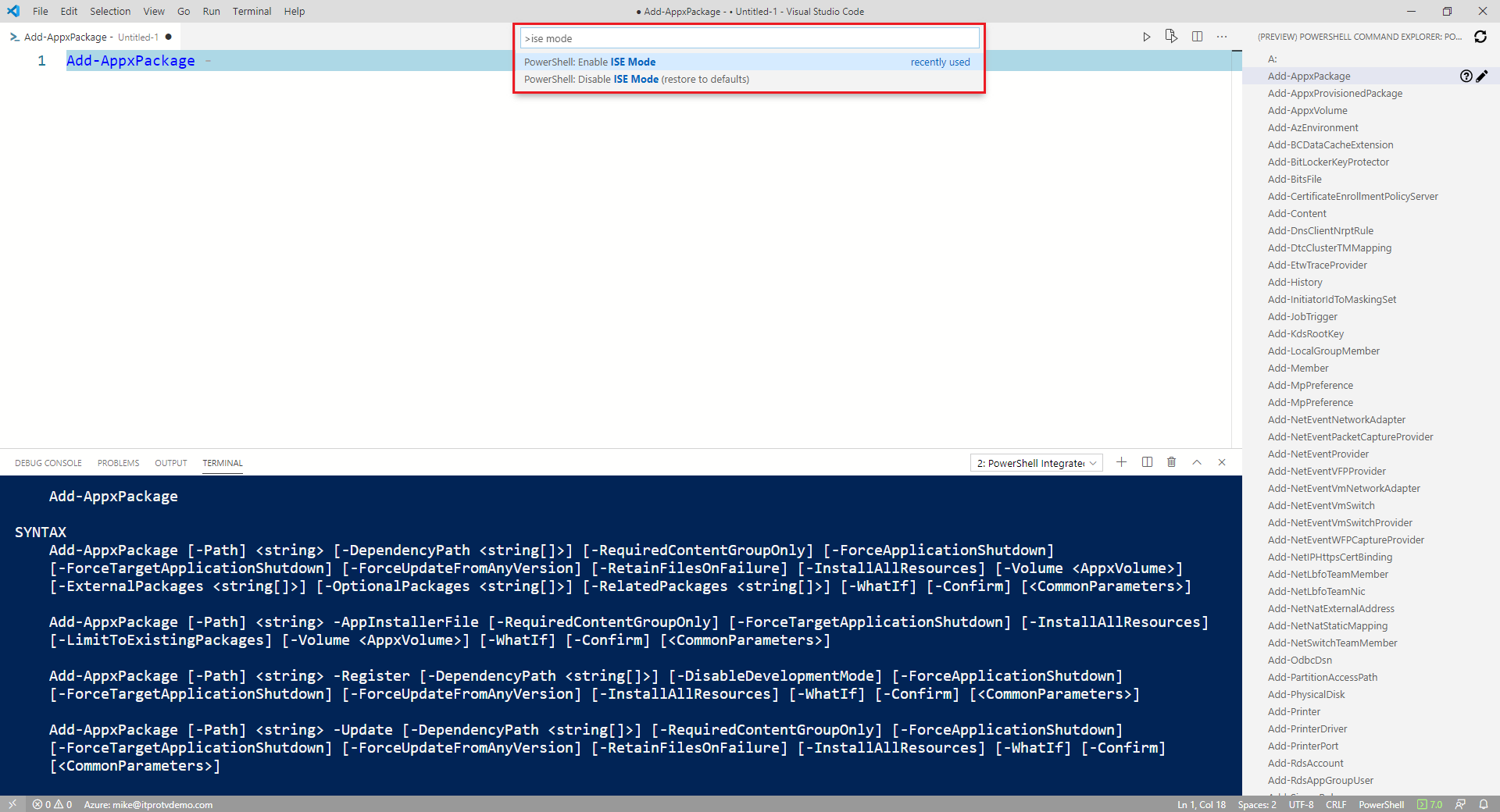Open the Go menu
1500x812 pixels.
[184, 11]
